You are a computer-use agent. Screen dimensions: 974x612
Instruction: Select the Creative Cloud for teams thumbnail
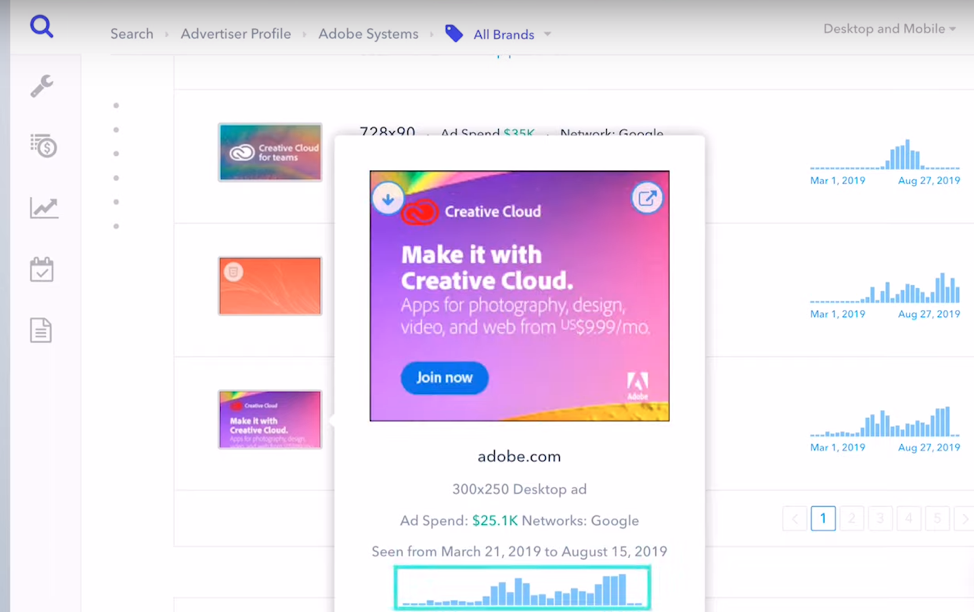270,152
